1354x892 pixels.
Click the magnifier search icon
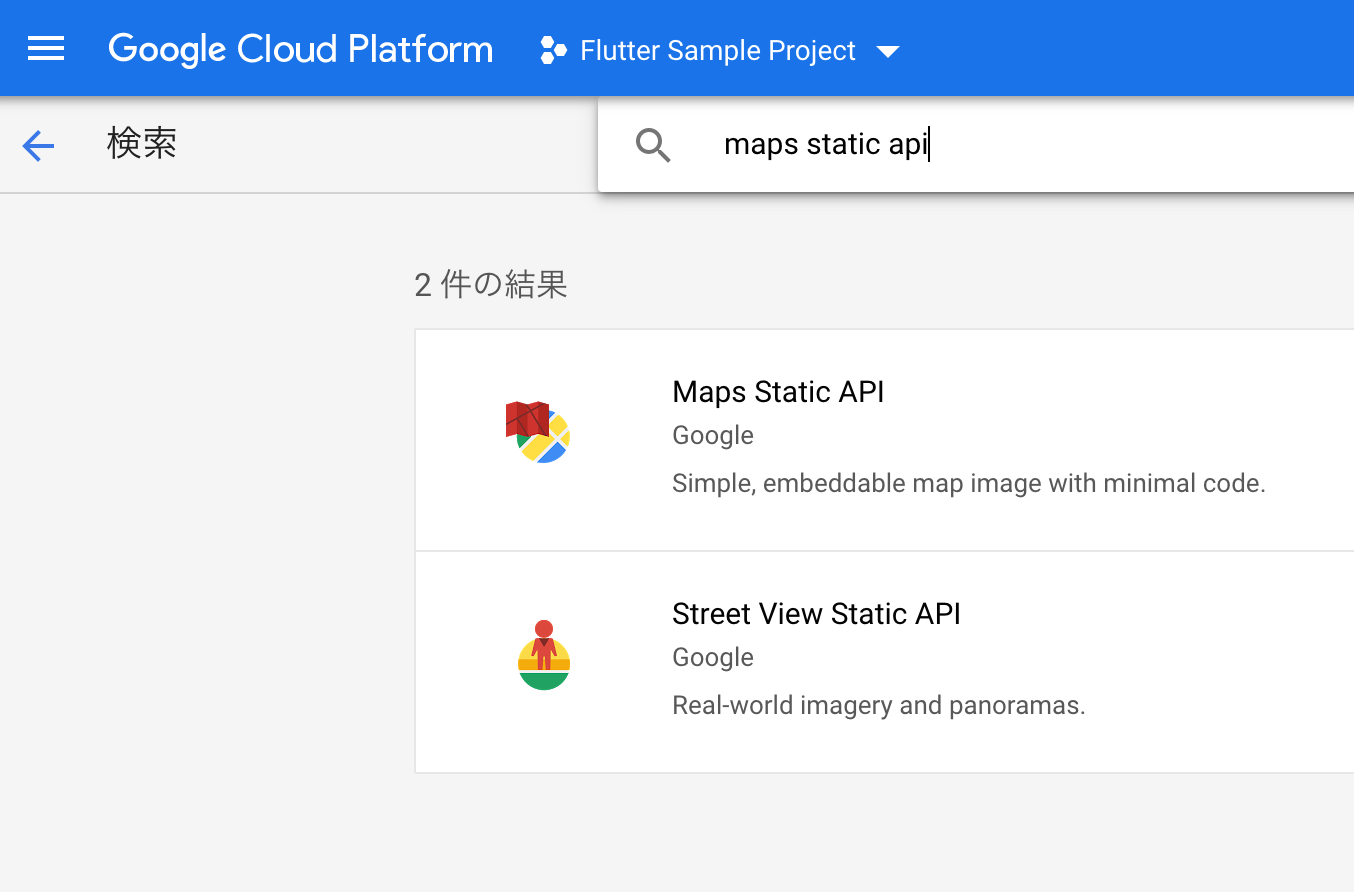tap(653, 145)
